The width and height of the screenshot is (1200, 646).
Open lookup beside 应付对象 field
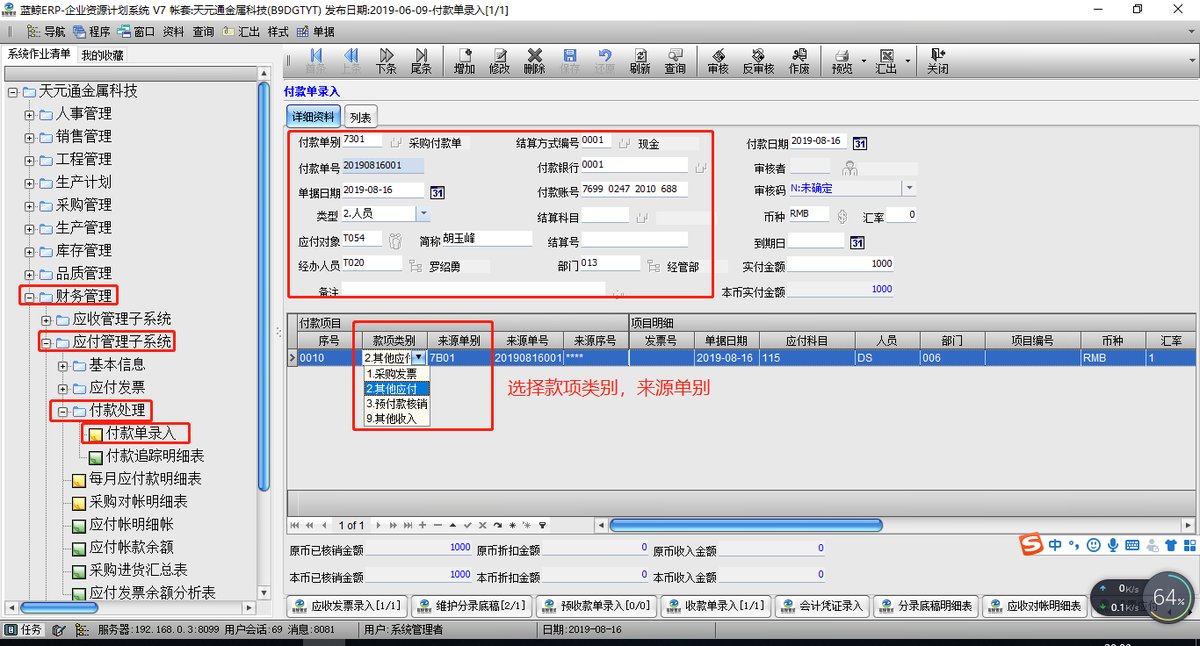(x=394, y=240)
